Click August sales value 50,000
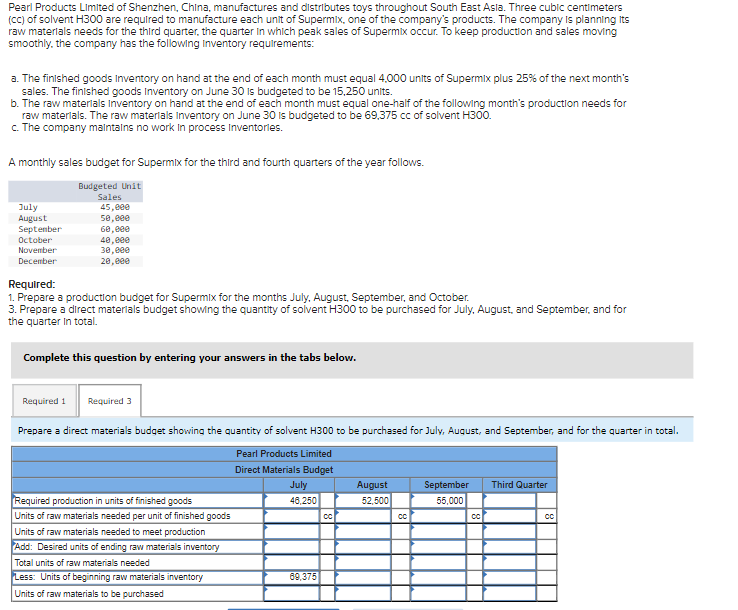The height and width of the screenshot is (610, 738). click(x=115, y=218)
